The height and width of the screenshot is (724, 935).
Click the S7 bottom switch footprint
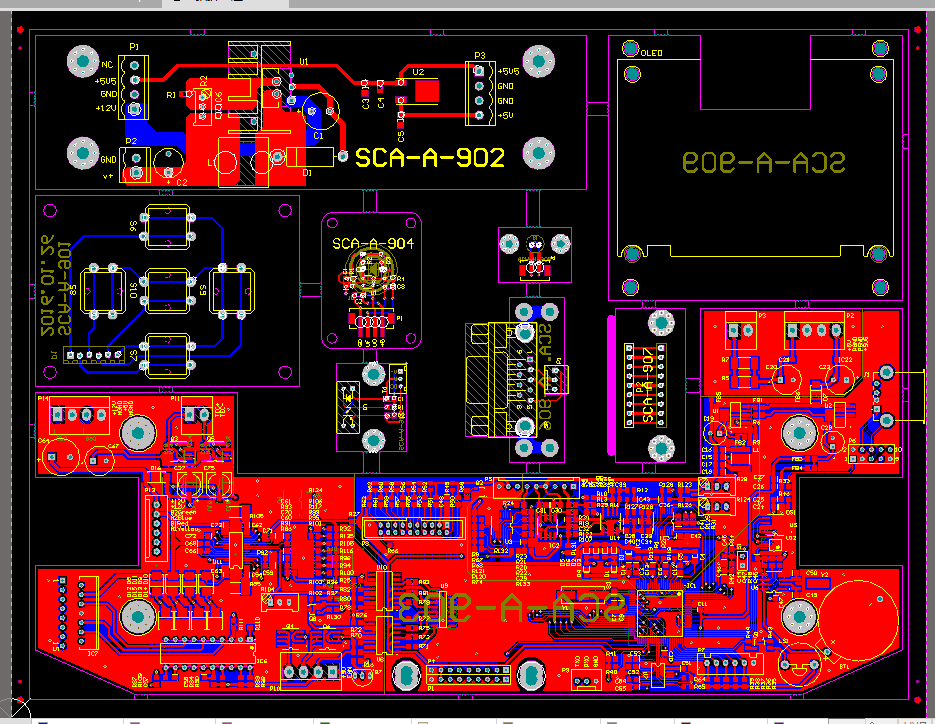[x=168, y=352]
